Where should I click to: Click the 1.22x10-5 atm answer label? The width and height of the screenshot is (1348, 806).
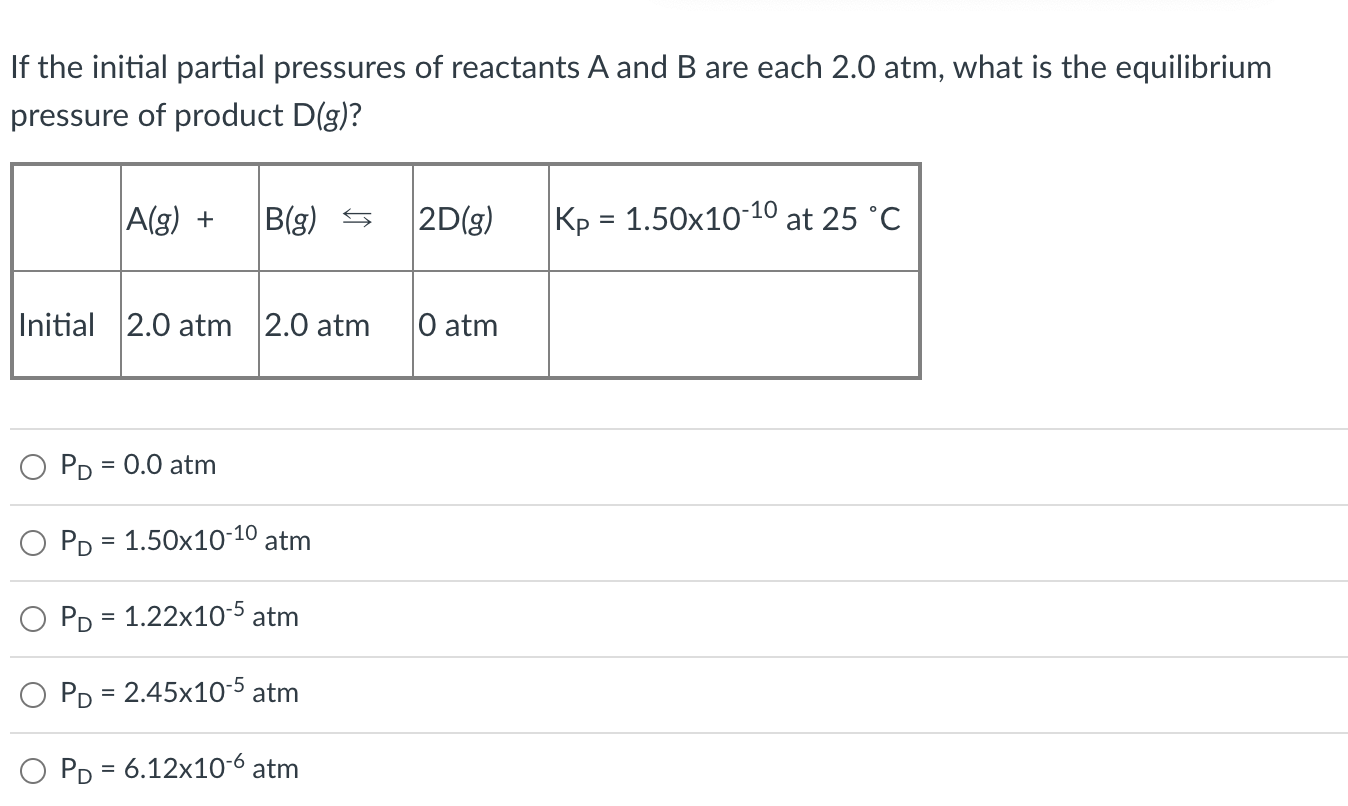tap(180, 616)
